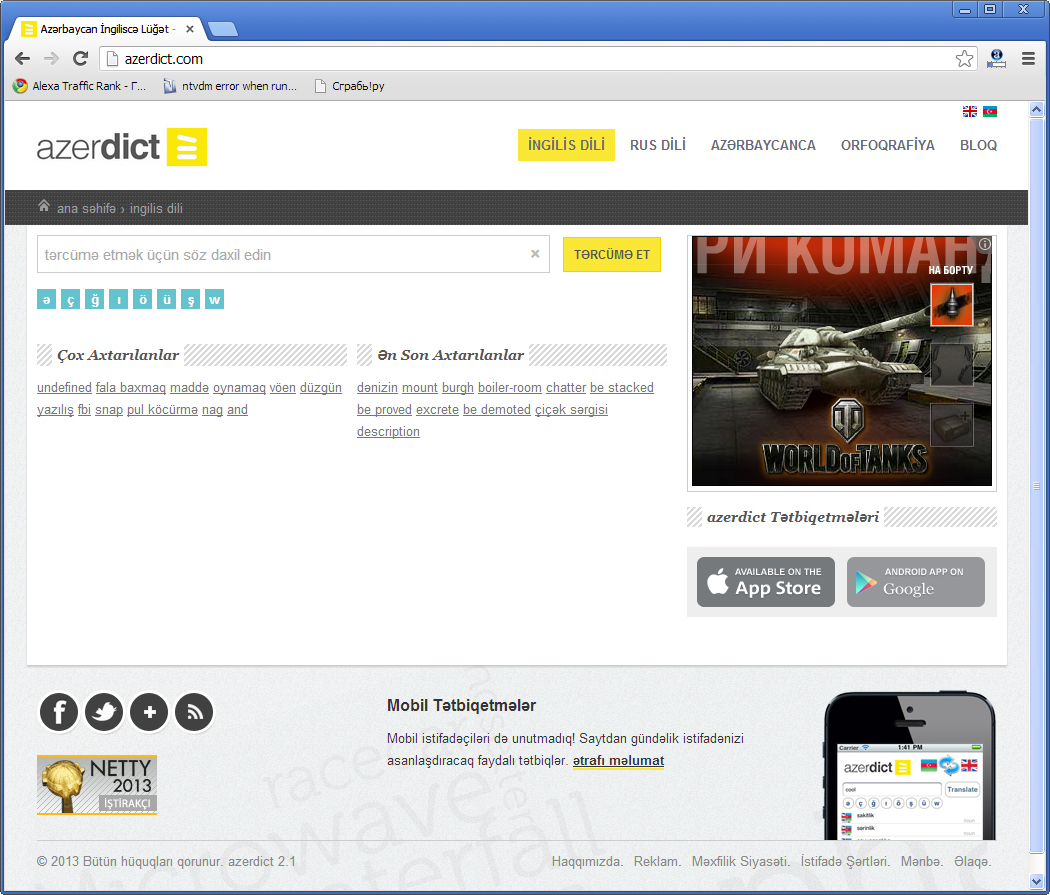Click the translation search input field

click(x=280, y=255)
